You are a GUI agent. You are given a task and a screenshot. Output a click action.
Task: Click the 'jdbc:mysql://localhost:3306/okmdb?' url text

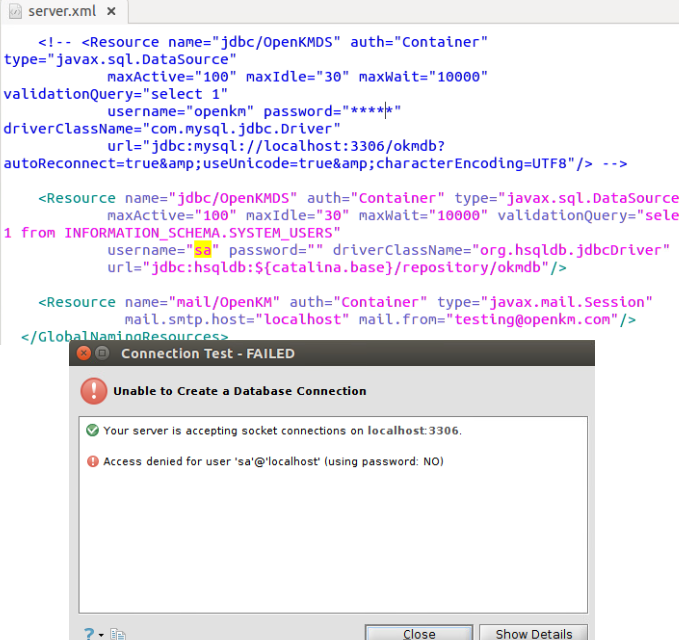(x=298, y=146)
